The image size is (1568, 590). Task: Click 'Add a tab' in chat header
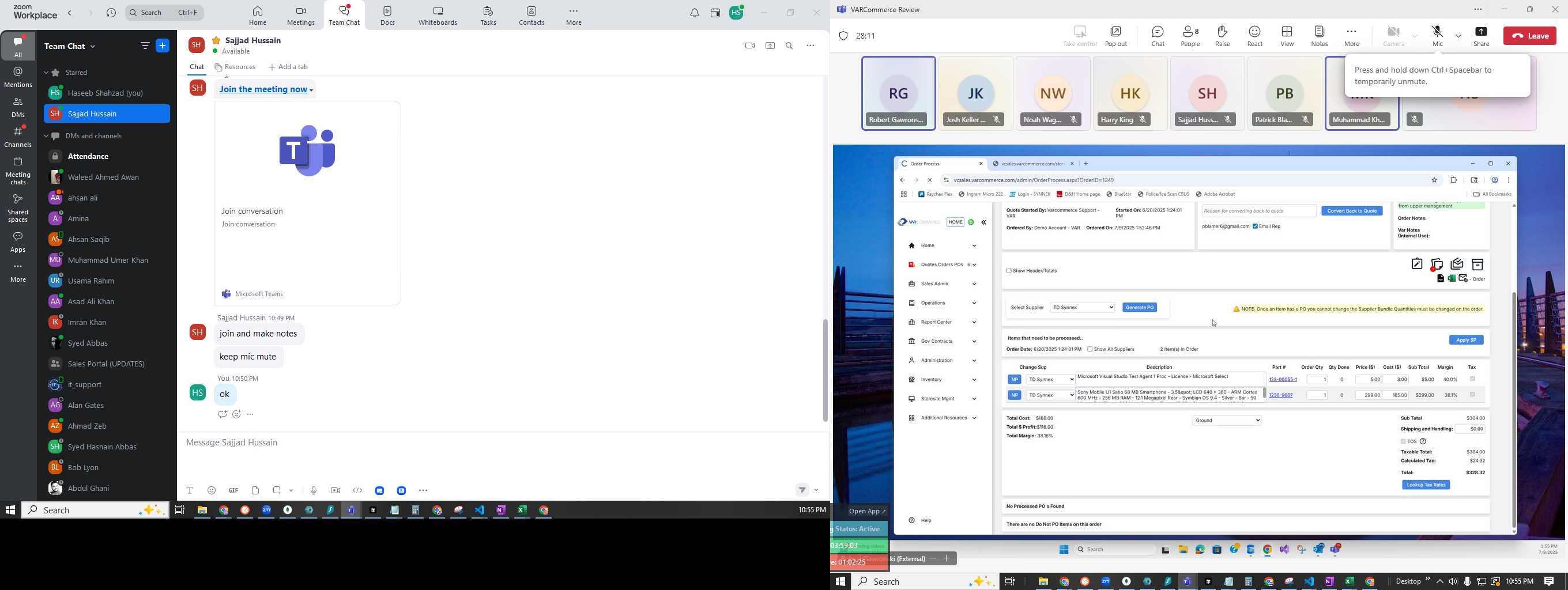(288, 67)
